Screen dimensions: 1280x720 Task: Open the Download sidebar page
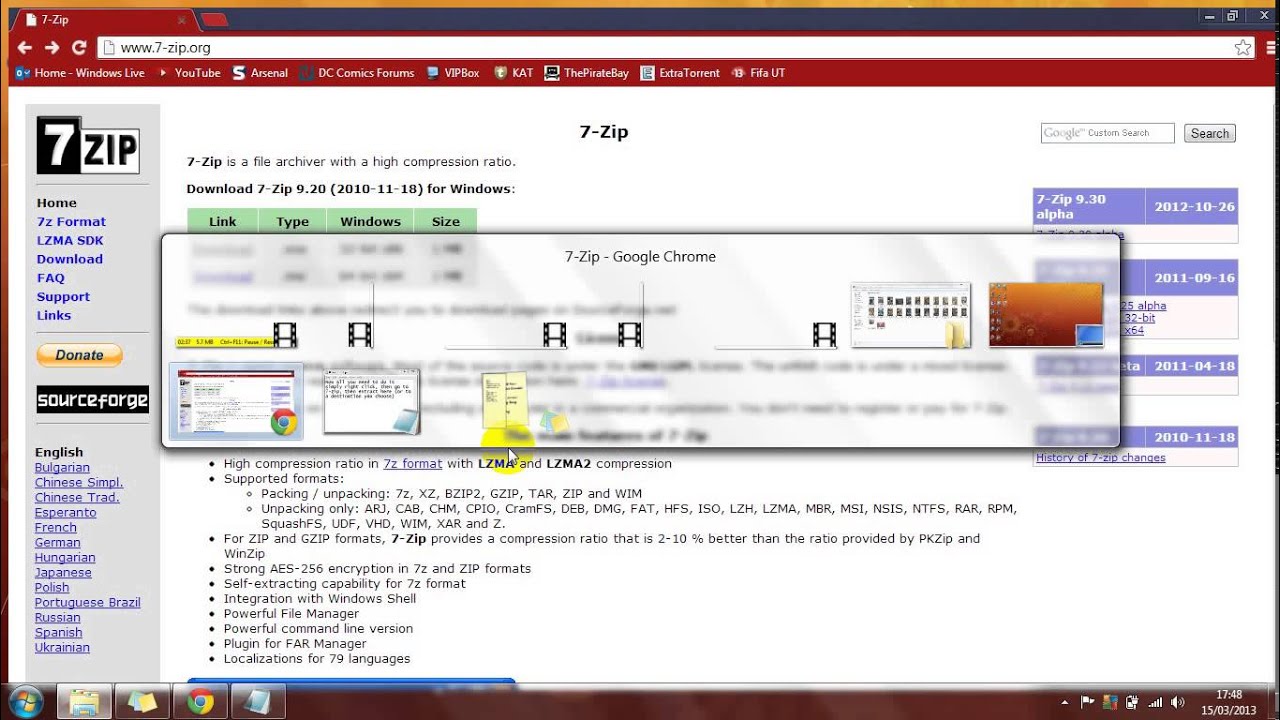click(70, 259)
